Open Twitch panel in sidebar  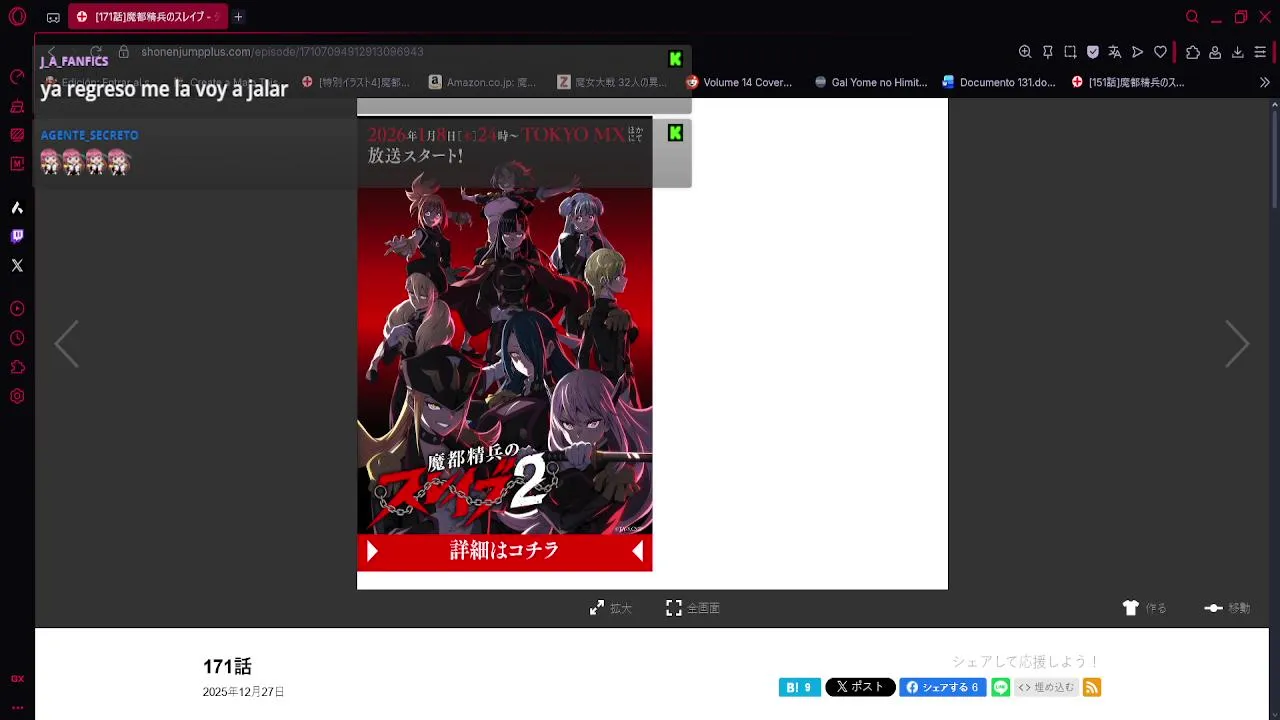click(17, 236)
